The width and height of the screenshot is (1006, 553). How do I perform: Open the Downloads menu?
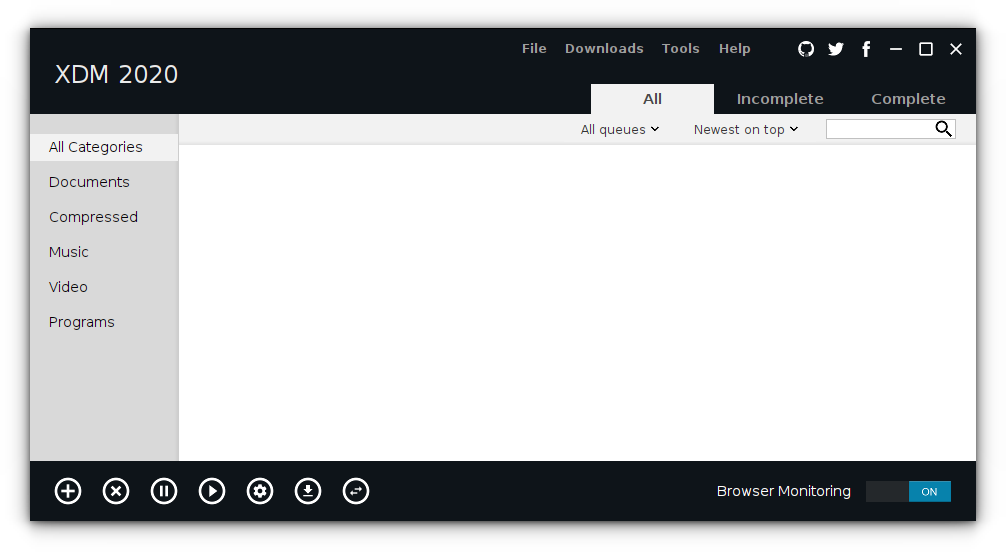pyautogui.click(x=604, y=49)
